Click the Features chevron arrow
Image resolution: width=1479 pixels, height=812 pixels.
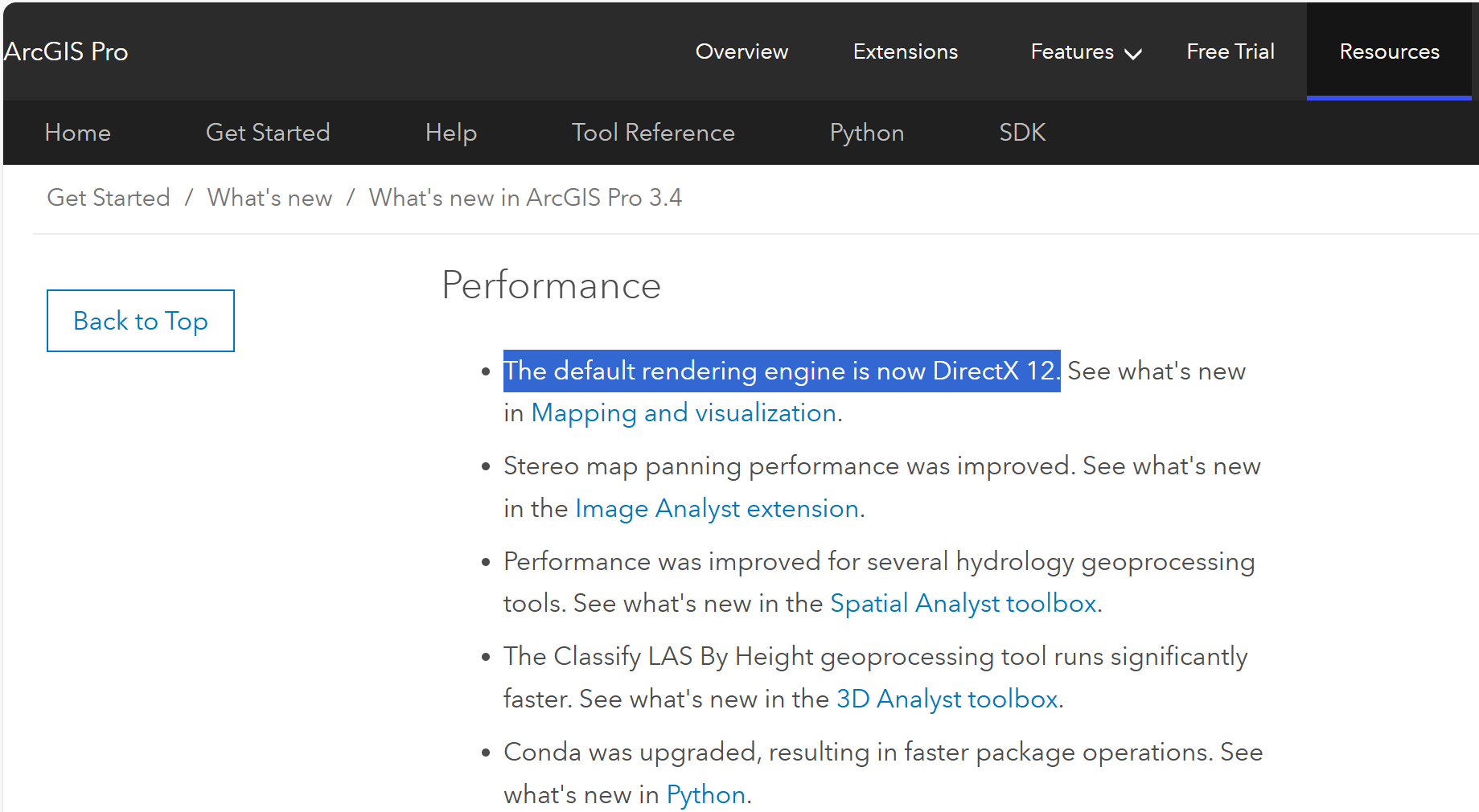click(x=1133, y=55)
